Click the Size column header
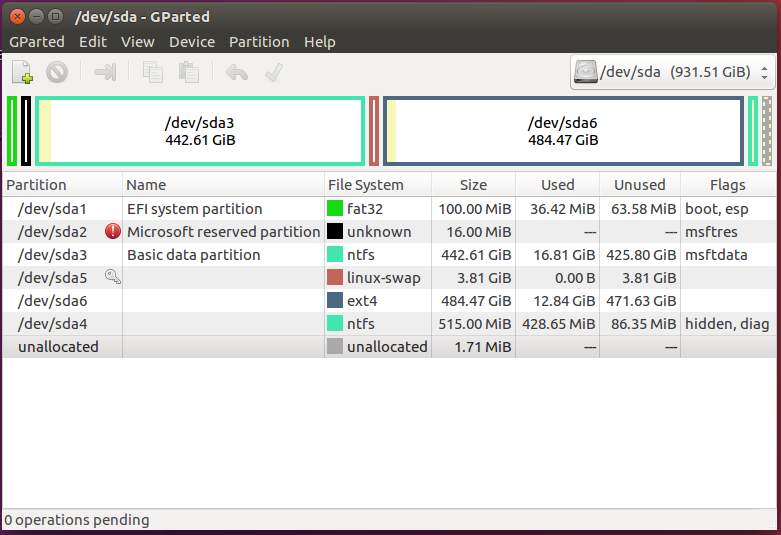 [x=474, y=185]
